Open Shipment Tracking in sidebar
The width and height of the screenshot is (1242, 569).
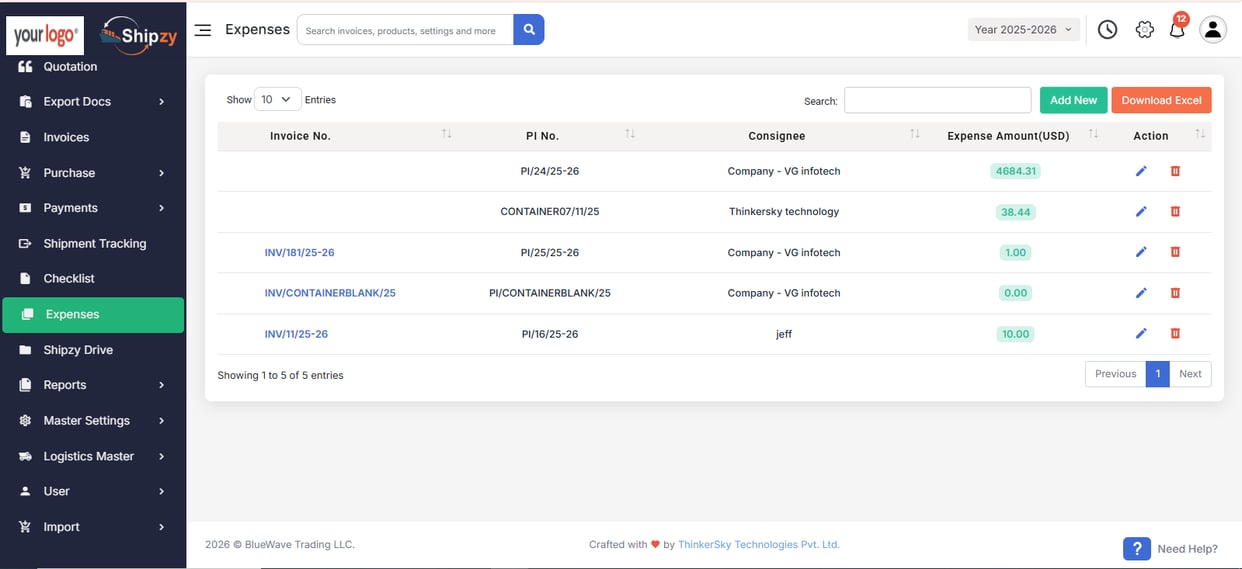tap(94, 244)
